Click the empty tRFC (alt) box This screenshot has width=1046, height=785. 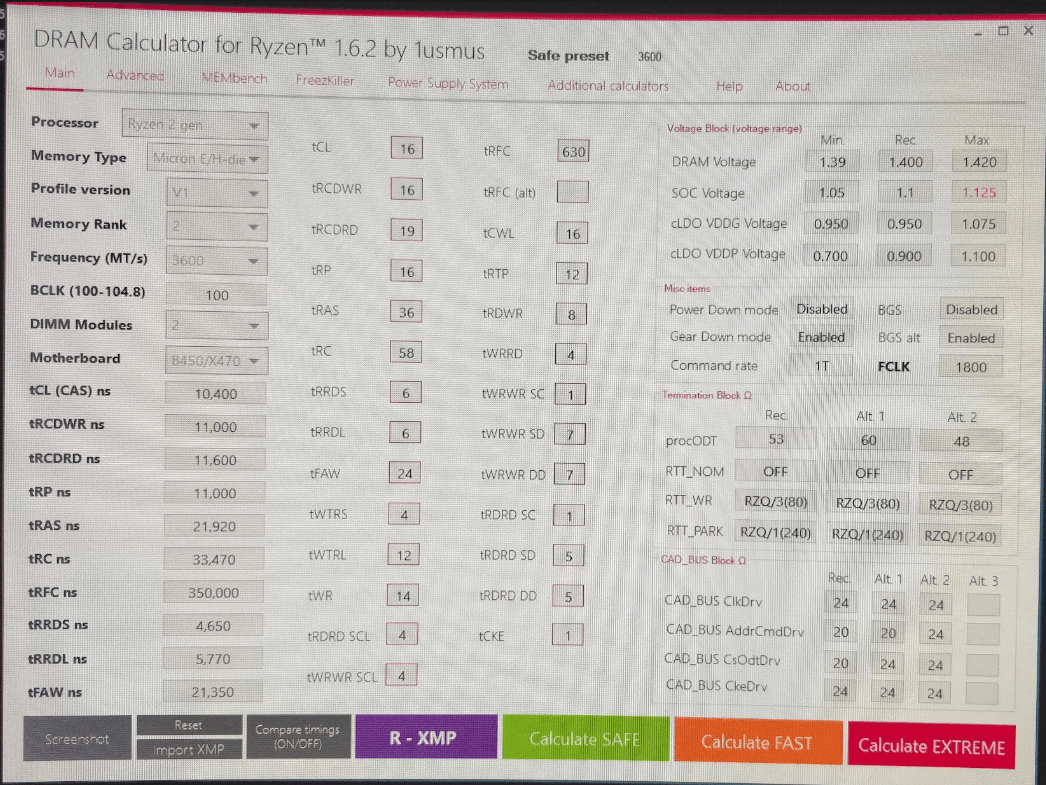point(572,192)
